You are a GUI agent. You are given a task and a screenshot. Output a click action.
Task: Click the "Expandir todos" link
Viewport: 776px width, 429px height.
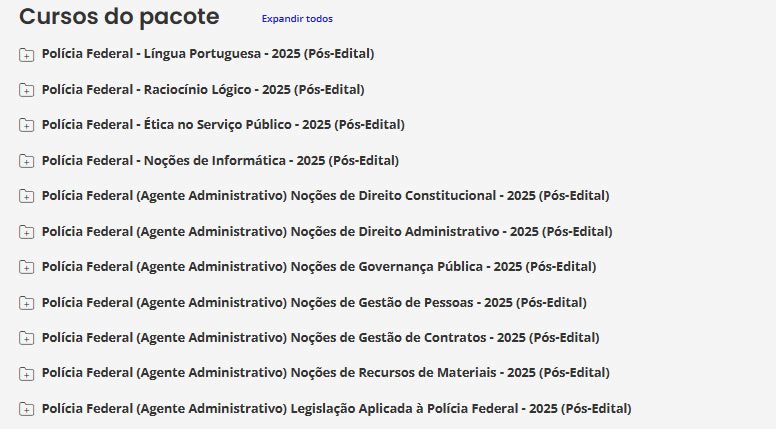pyautogui.click(x=297, y=19)
